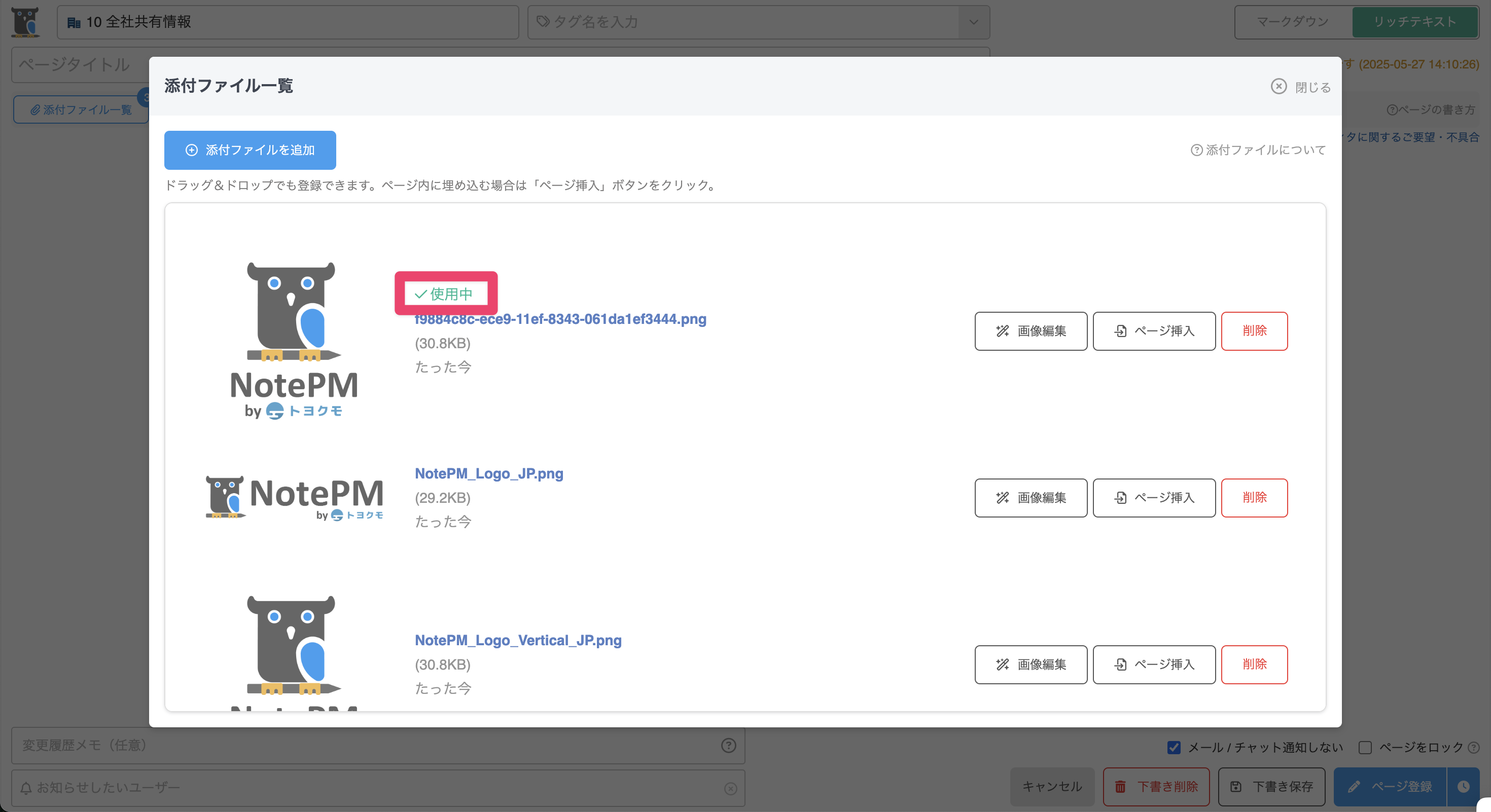Screen dimensions: 1491x812
Task: Toggle ページをロック checkbox
Action: 1365,747
